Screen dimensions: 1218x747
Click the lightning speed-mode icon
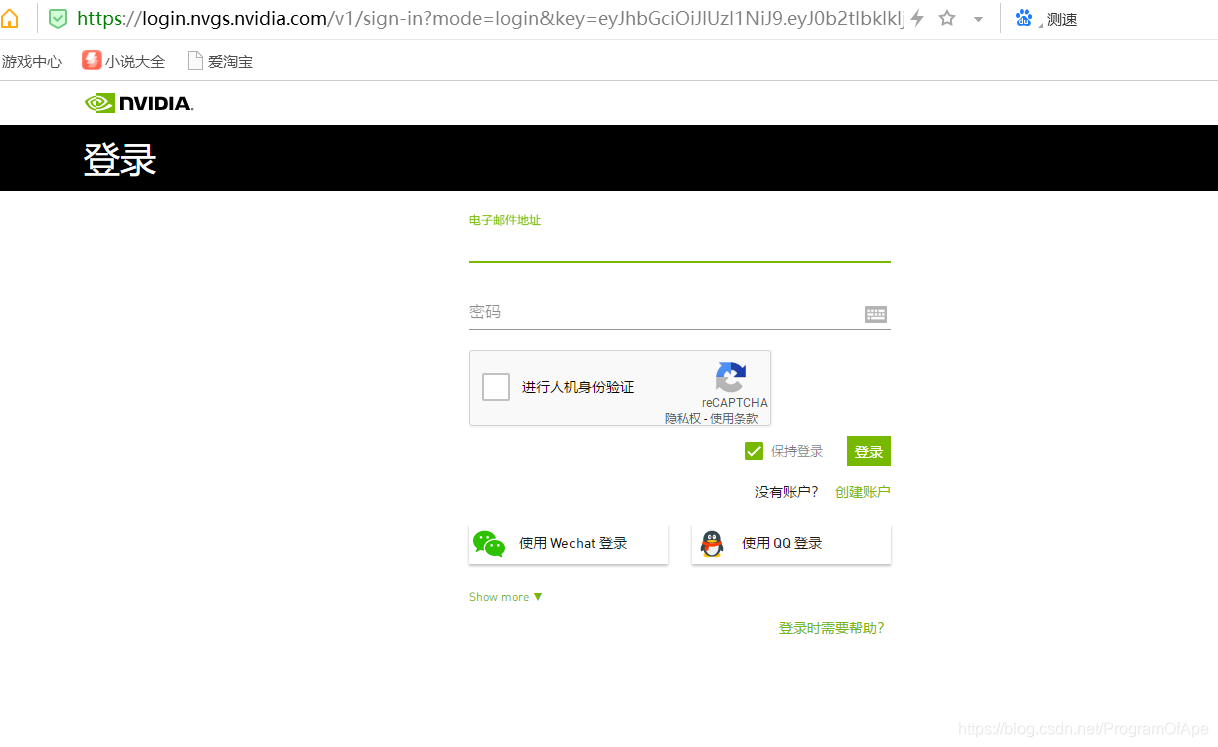917,18
